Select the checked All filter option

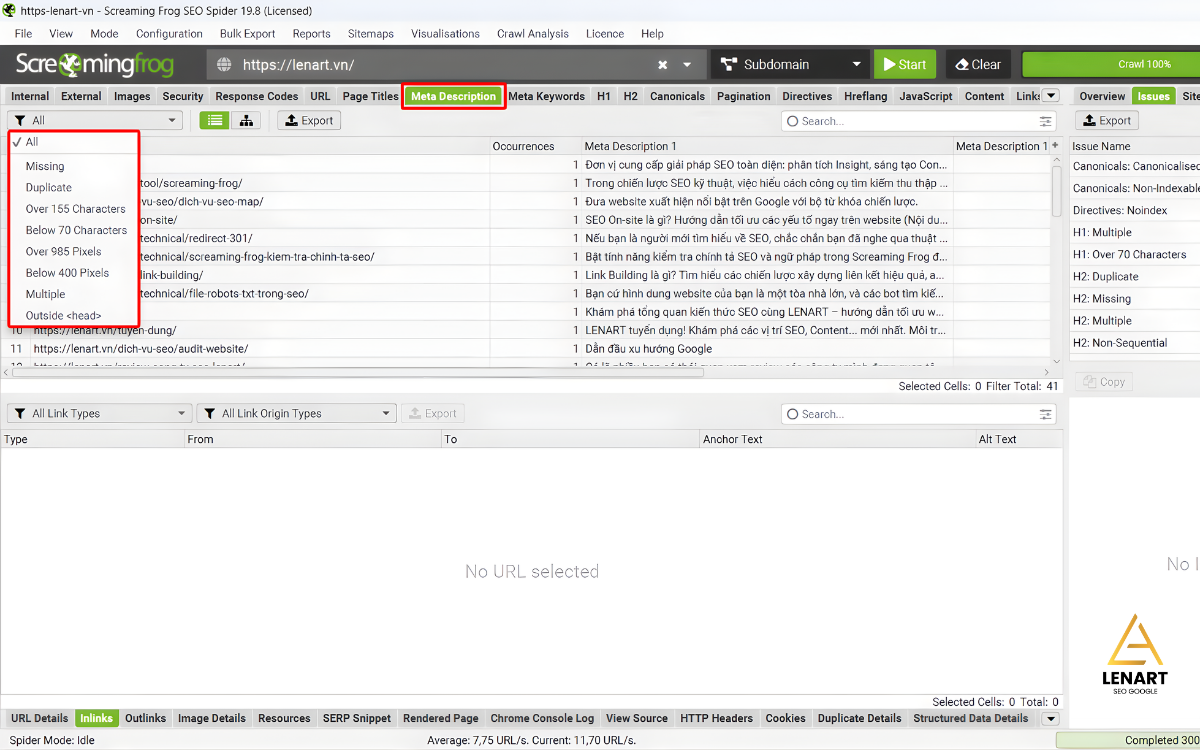point(32,142)
